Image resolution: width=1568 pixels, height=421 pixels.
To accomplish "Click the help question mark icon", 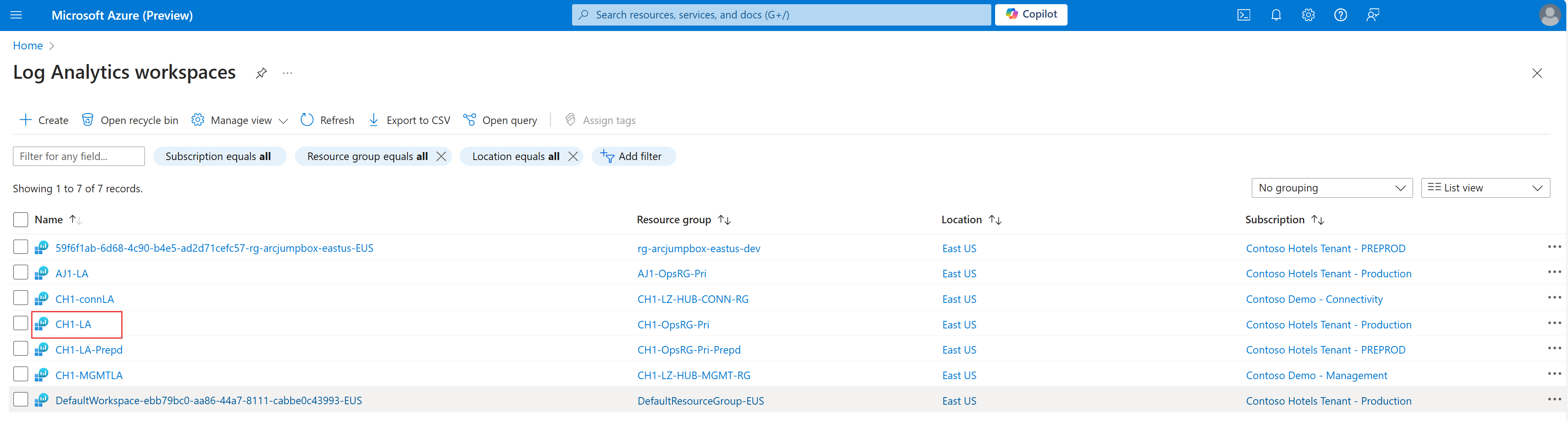I will click(1340, 15).
